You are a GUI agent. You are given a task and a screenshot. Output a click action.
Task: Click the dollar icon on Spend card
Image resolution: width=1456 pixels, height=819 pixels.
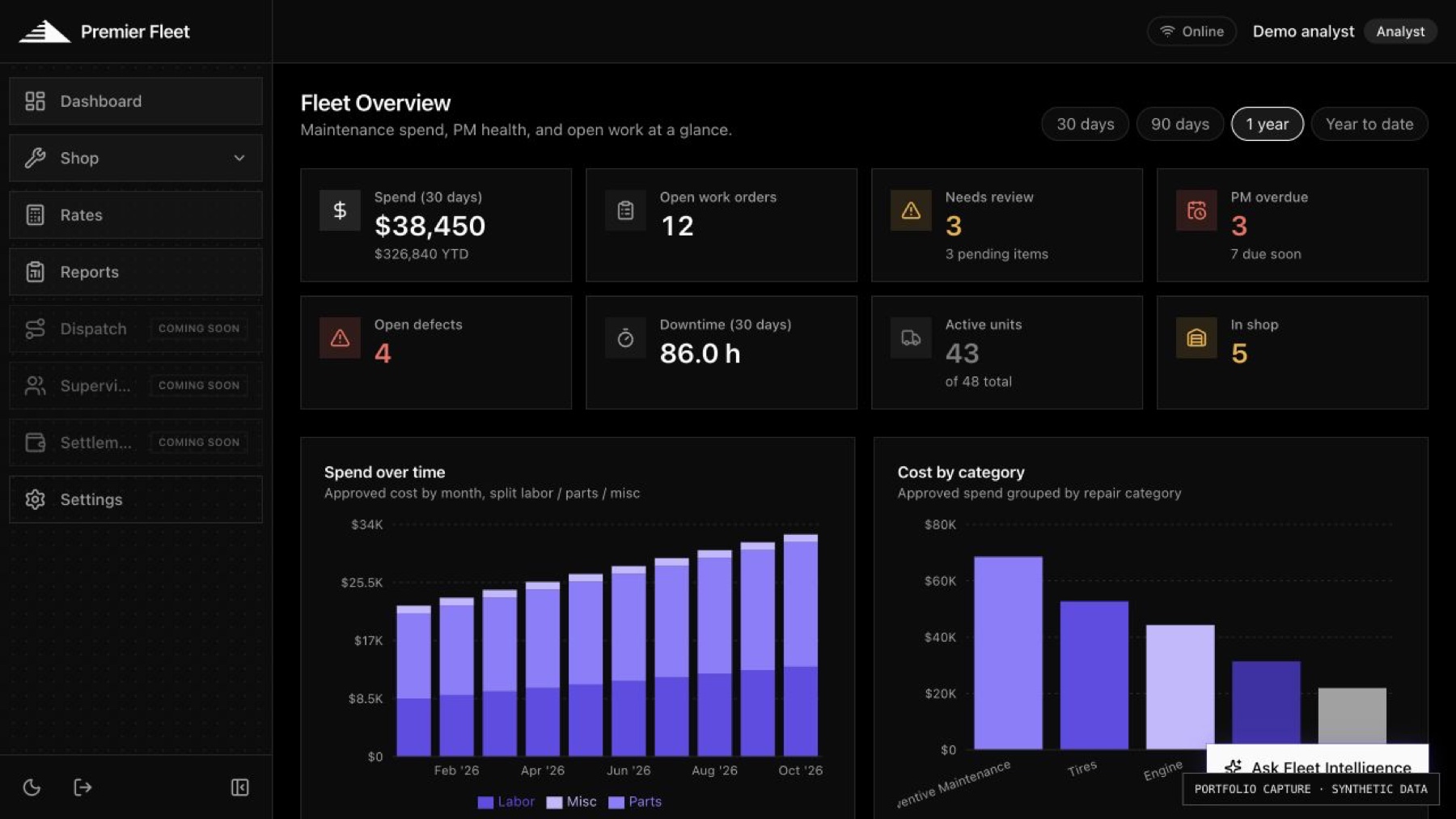click(340, 210)
